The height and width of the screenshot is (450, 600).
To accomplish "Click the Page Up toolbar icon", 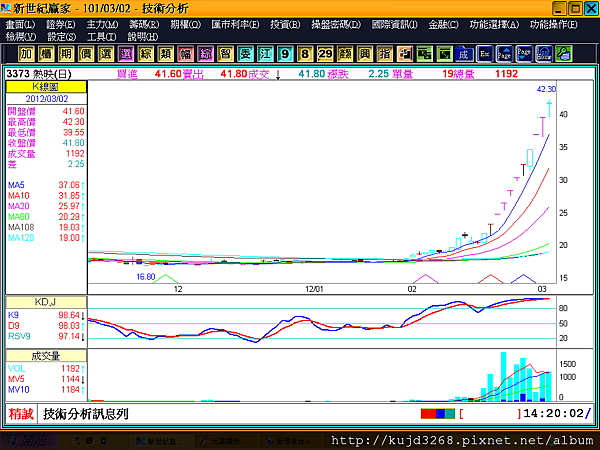I will coord(504,54).
